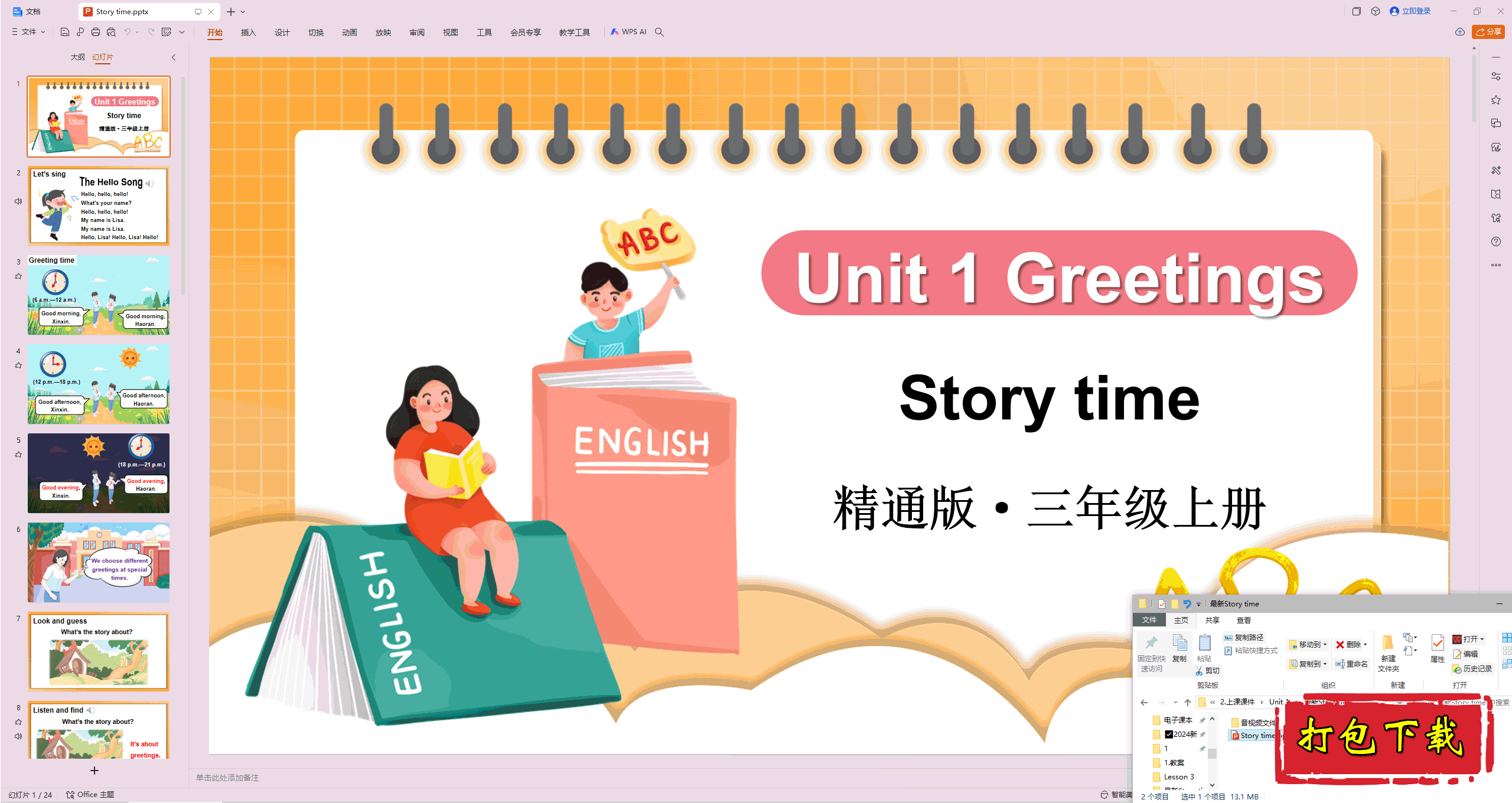The width and height of the screenshot is (1512, 803).
Task: Open WPS AI assistant
Action: (628, 32)
